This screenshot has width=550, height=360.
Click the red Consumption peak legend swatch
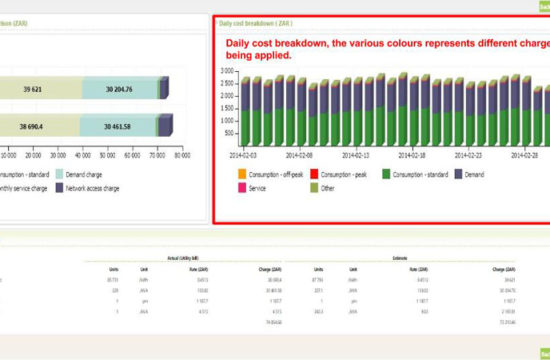(x=314, y=174)
